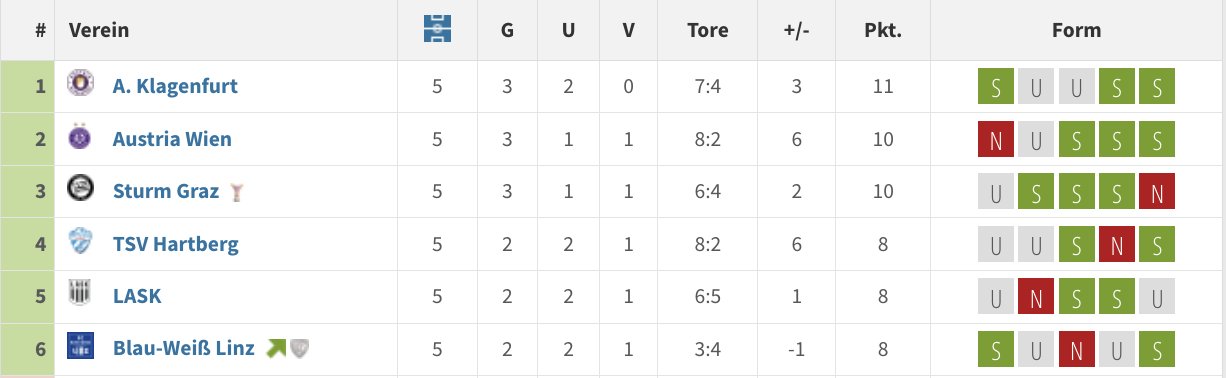Click the Austria Wien club crest

[80, 137]
